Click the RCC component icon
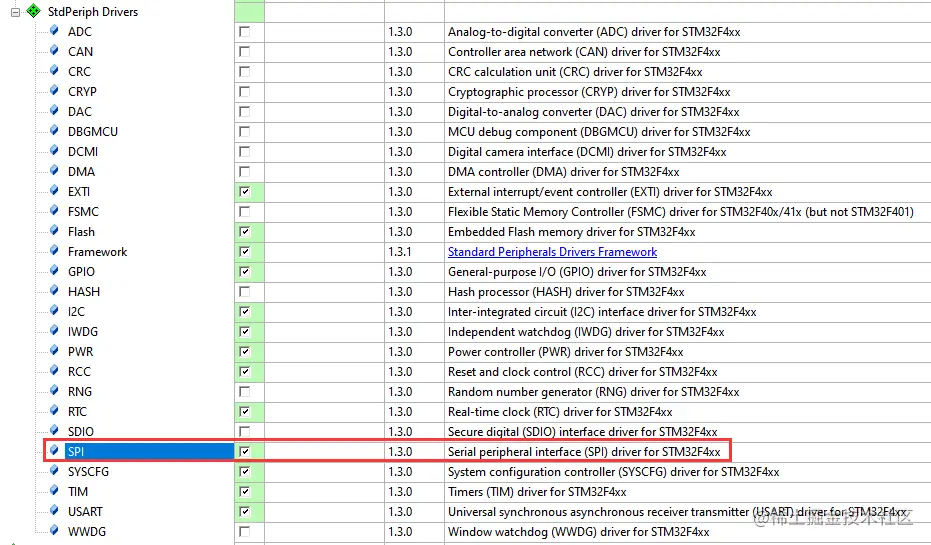 tap(54, 370)
